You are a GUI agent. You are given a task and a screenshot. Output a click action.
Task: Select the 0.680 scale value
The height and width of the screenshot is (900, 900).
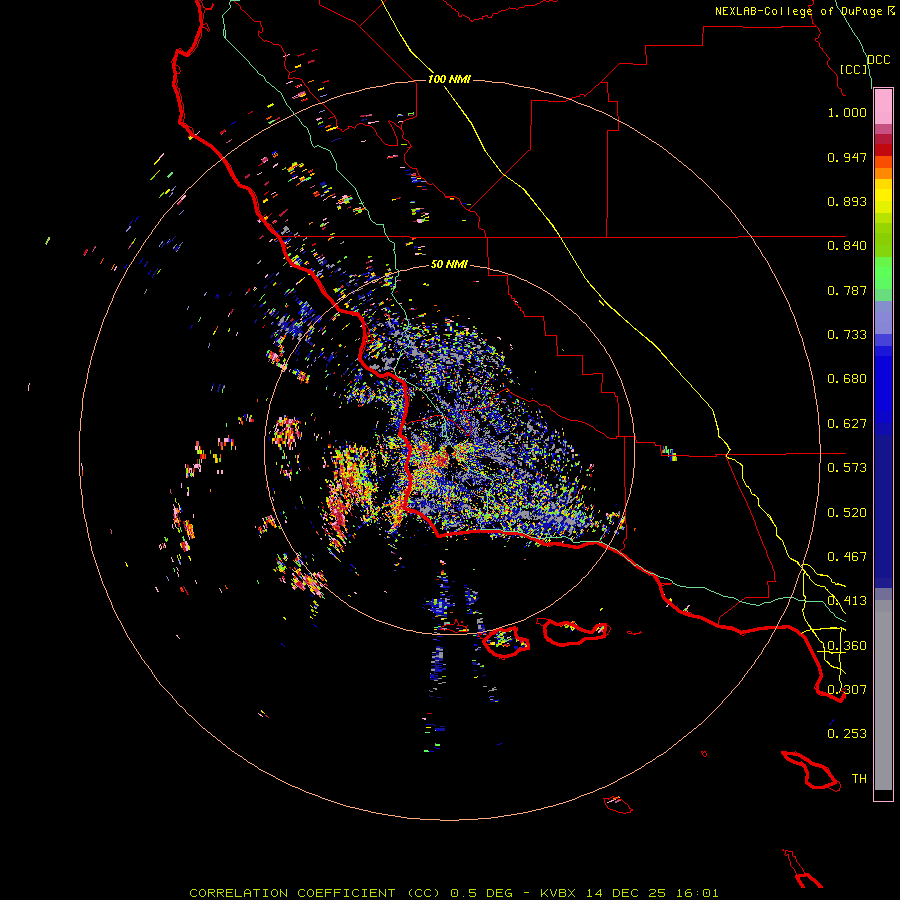pos(847,379)
